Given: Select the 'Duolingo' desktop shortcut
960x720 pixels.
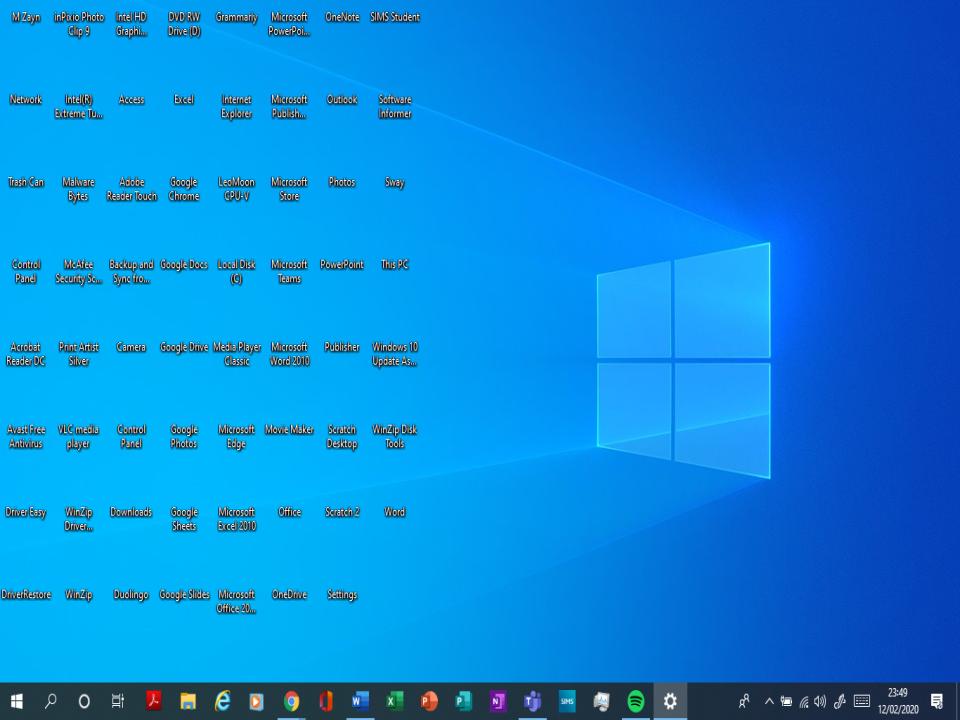Looking at the screenshot, I should 131,595.
